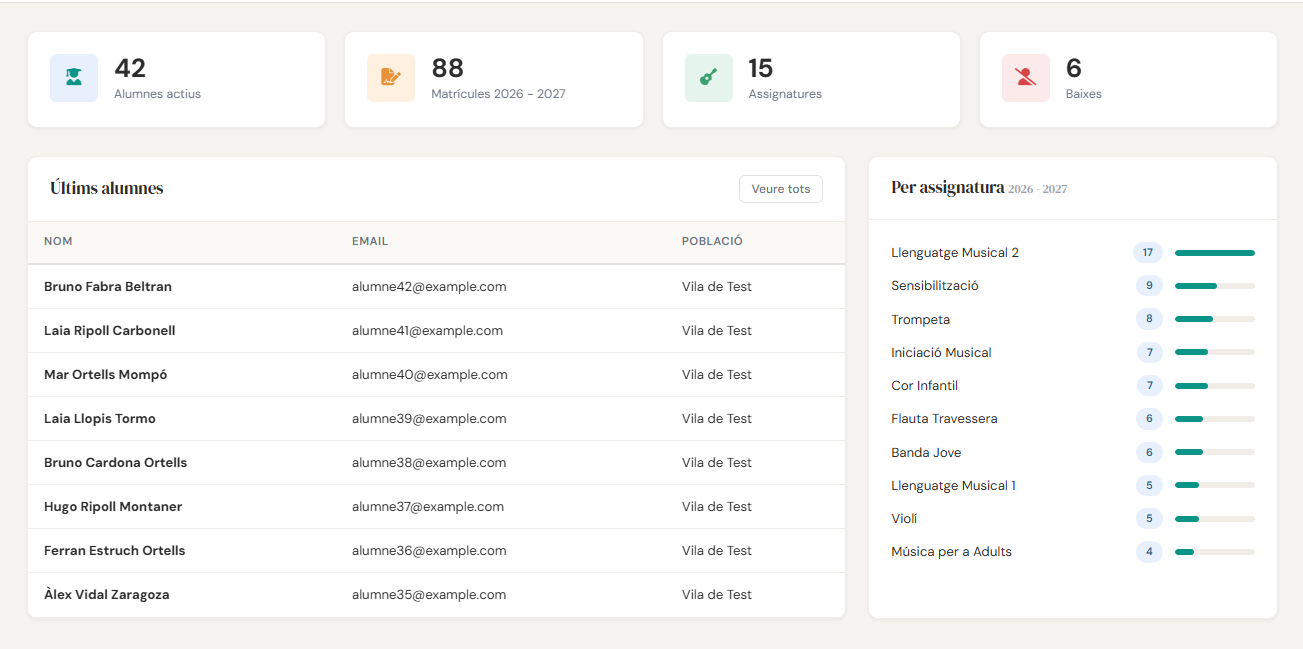
Task: Click the Sensibilització subject label
Action: (x=935, y=286)
